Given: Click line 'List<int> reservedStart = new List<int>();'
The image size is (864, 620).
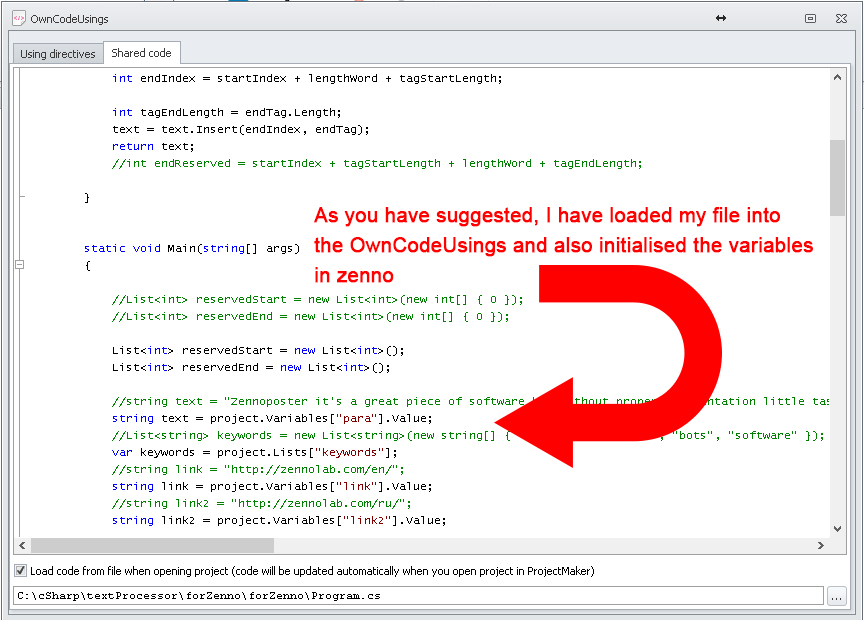Looking at the screenshot, I should click(258, 351).
